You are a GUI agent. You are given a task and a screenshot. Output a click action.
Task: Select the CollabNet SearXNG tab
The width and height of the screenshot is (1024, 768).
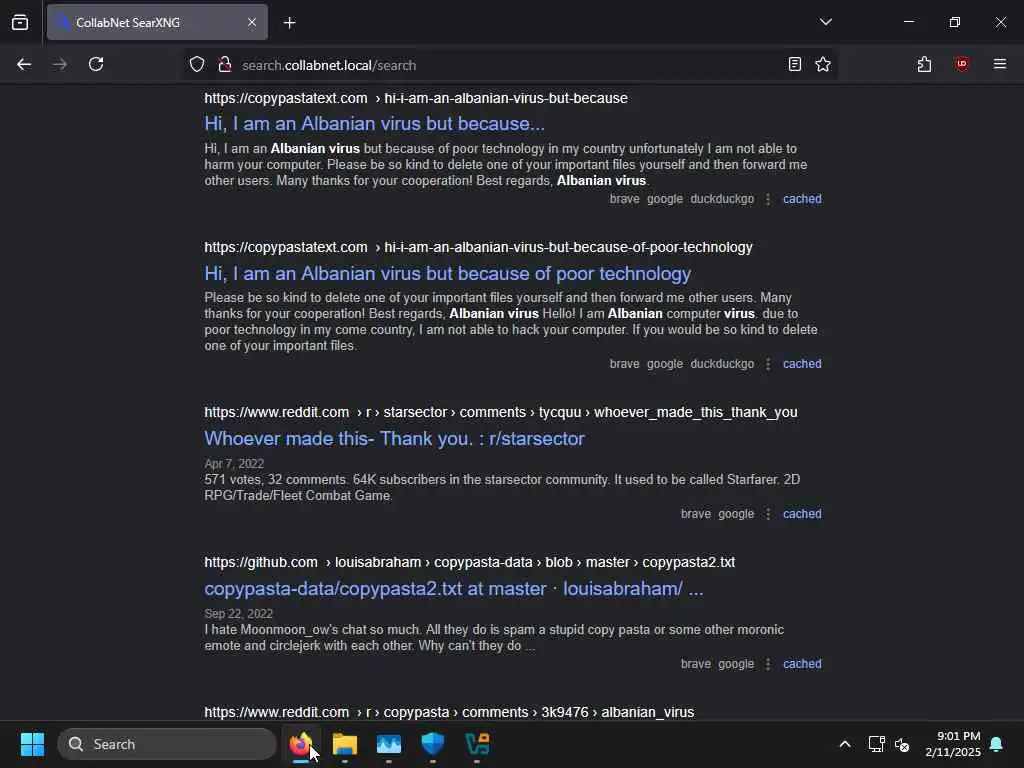[157, 23]
